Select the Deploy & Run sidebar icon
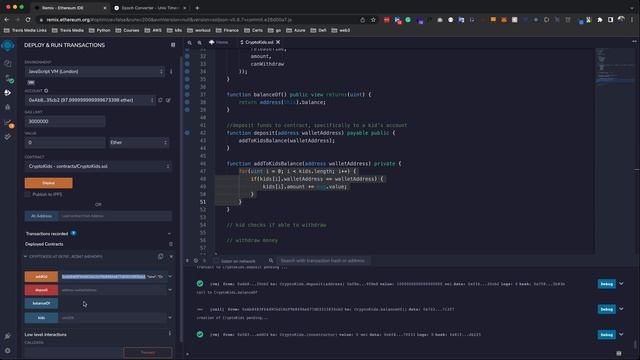The height and width of the screenshot is (360, 640). pyautogui.click(x=7, y=93)
